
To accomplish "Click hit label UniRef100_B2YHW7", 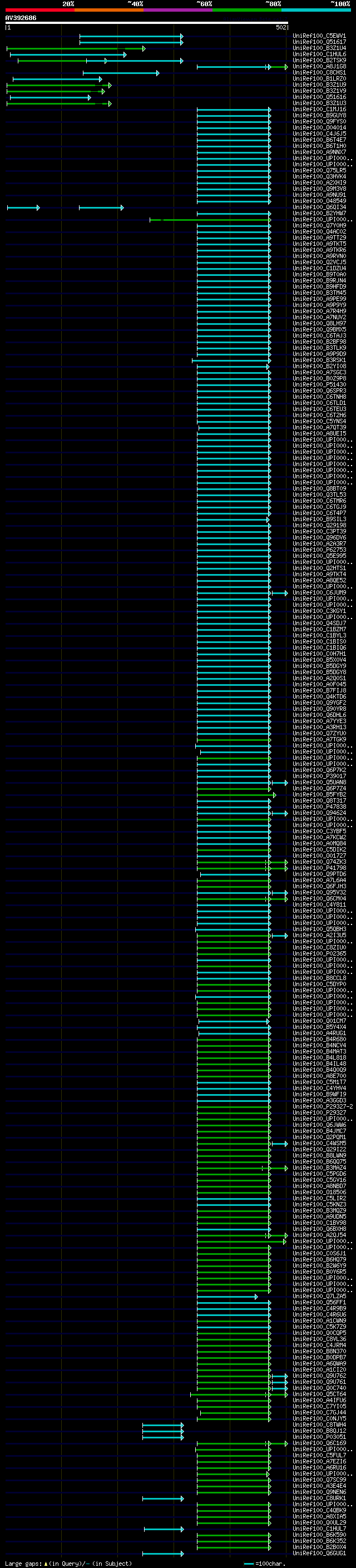I will click(x=319, y=214).
